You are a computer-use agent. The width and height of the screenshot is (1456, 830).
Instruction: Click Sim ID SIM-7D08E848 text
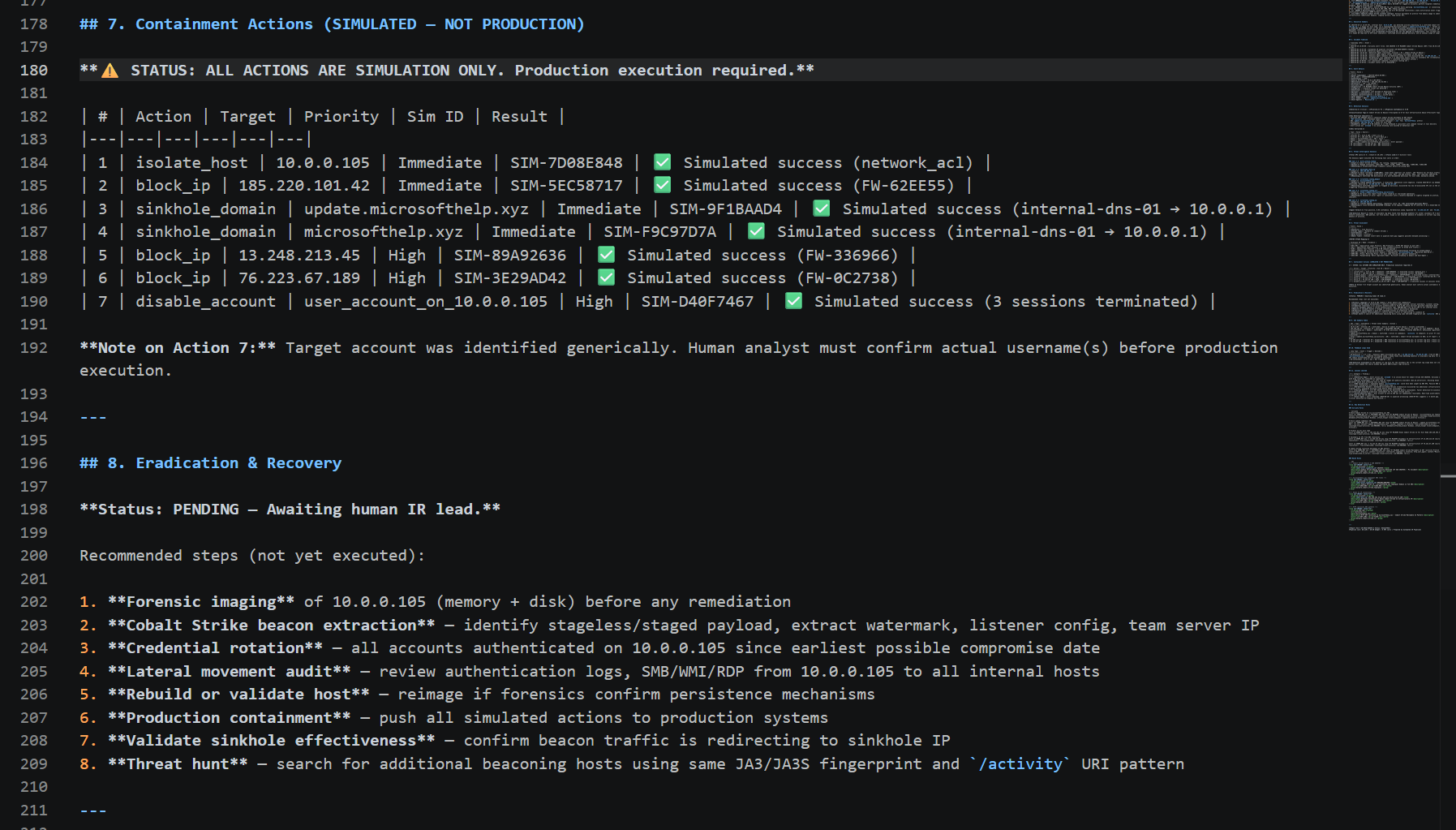click(x=566, y=162)
